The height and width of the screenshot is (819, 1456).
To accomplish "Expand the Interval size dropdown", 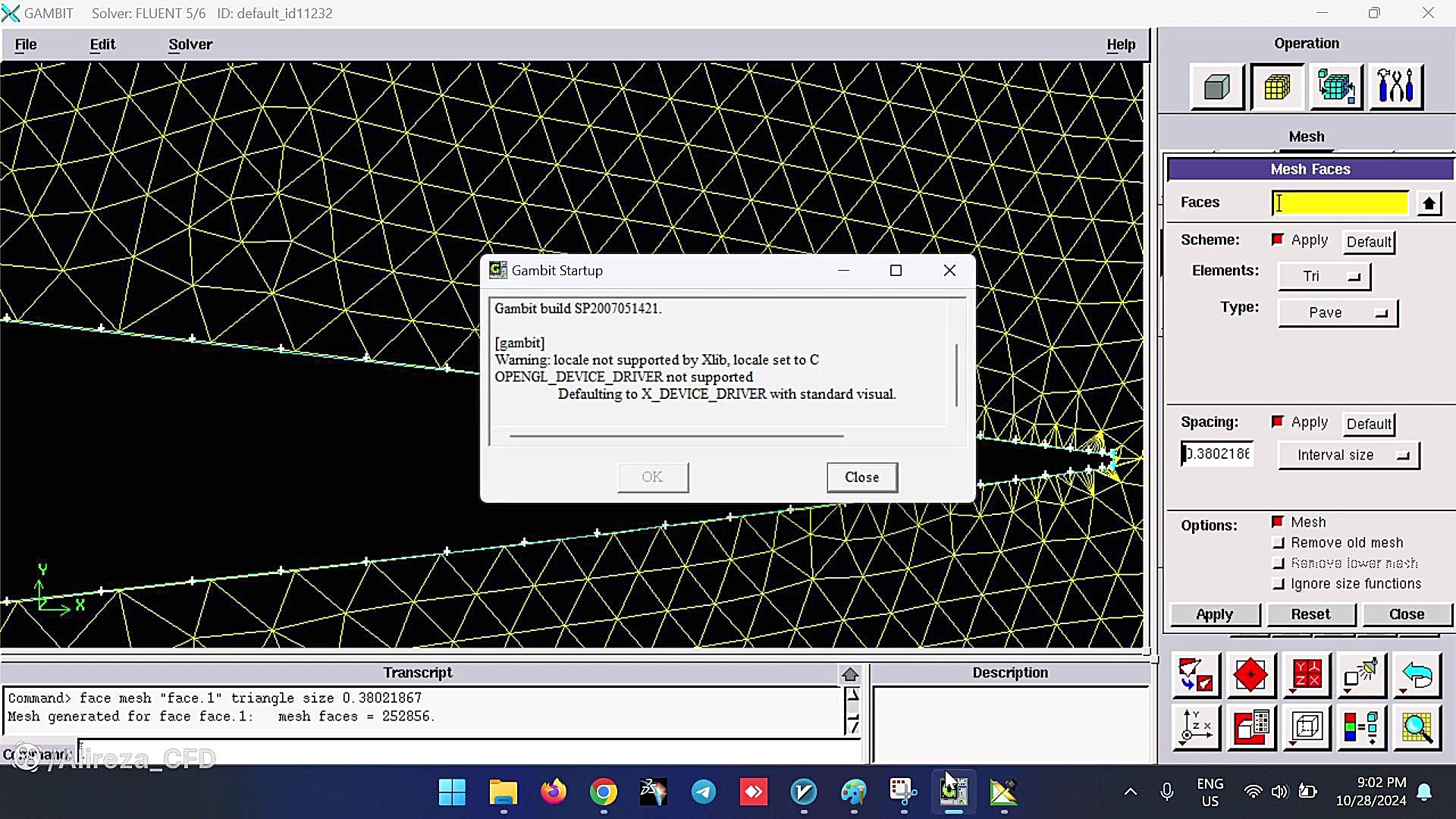I will pyautogui.click(x=1348, y=455).
